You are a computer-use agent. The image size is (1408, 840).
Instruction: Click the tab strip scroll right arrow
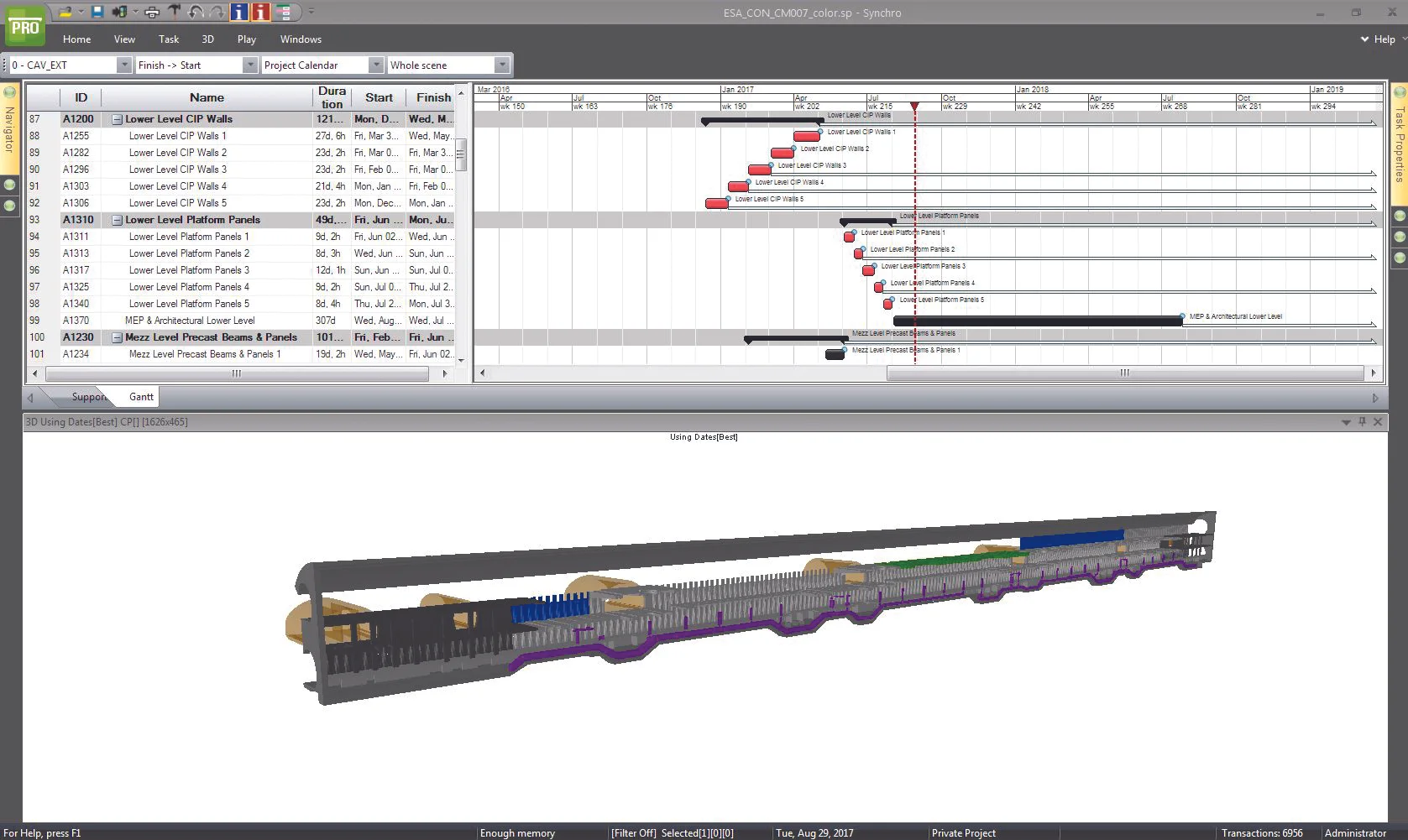pos(1375,398)
